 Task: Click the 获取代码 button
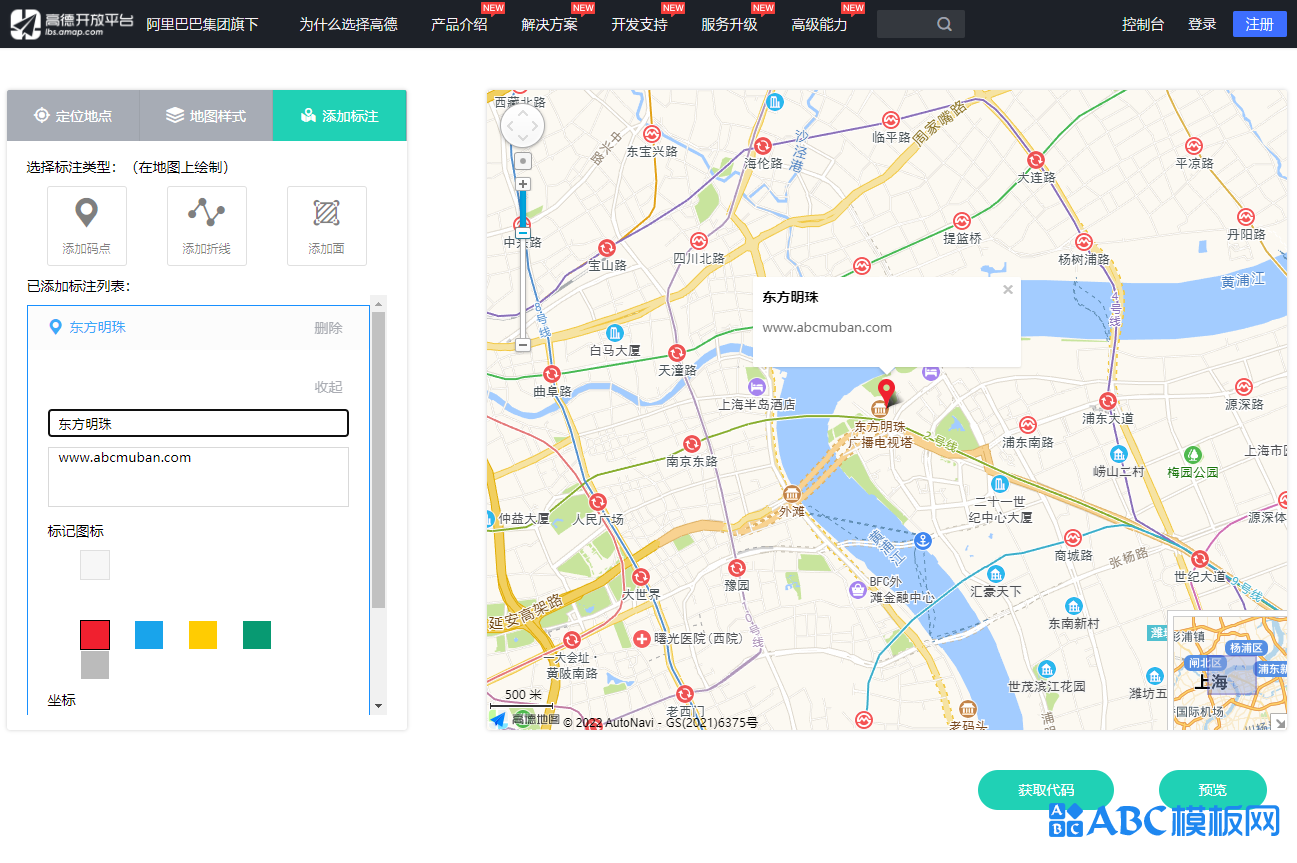tap(1046, 790)
